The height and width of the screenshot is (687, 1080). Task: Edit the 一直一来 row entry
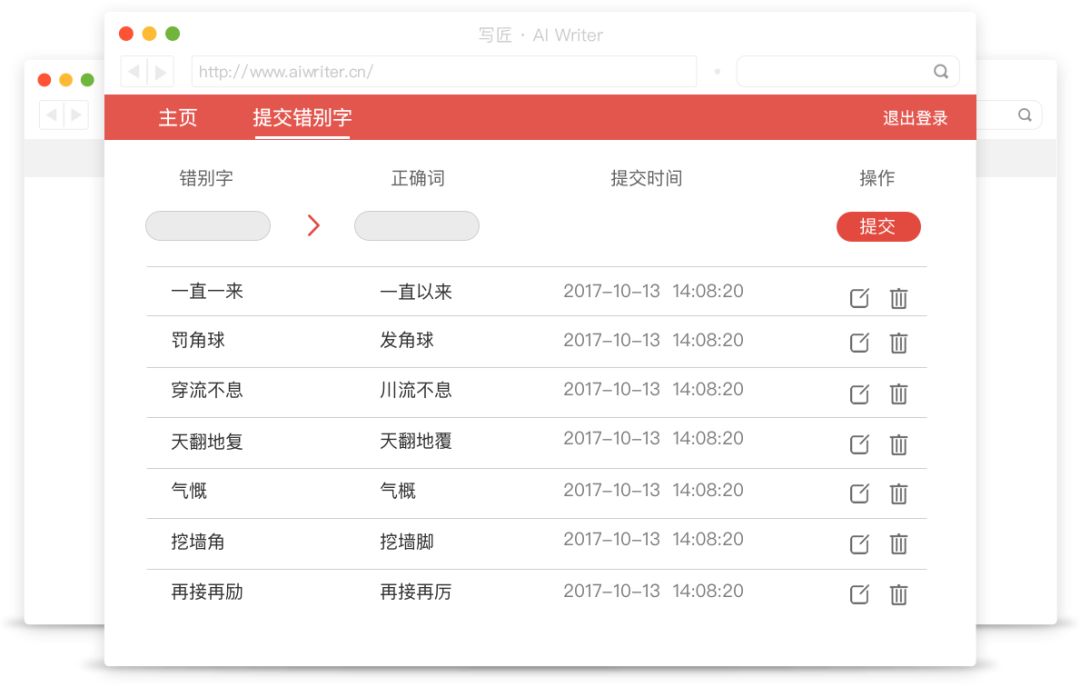[859, 298]
